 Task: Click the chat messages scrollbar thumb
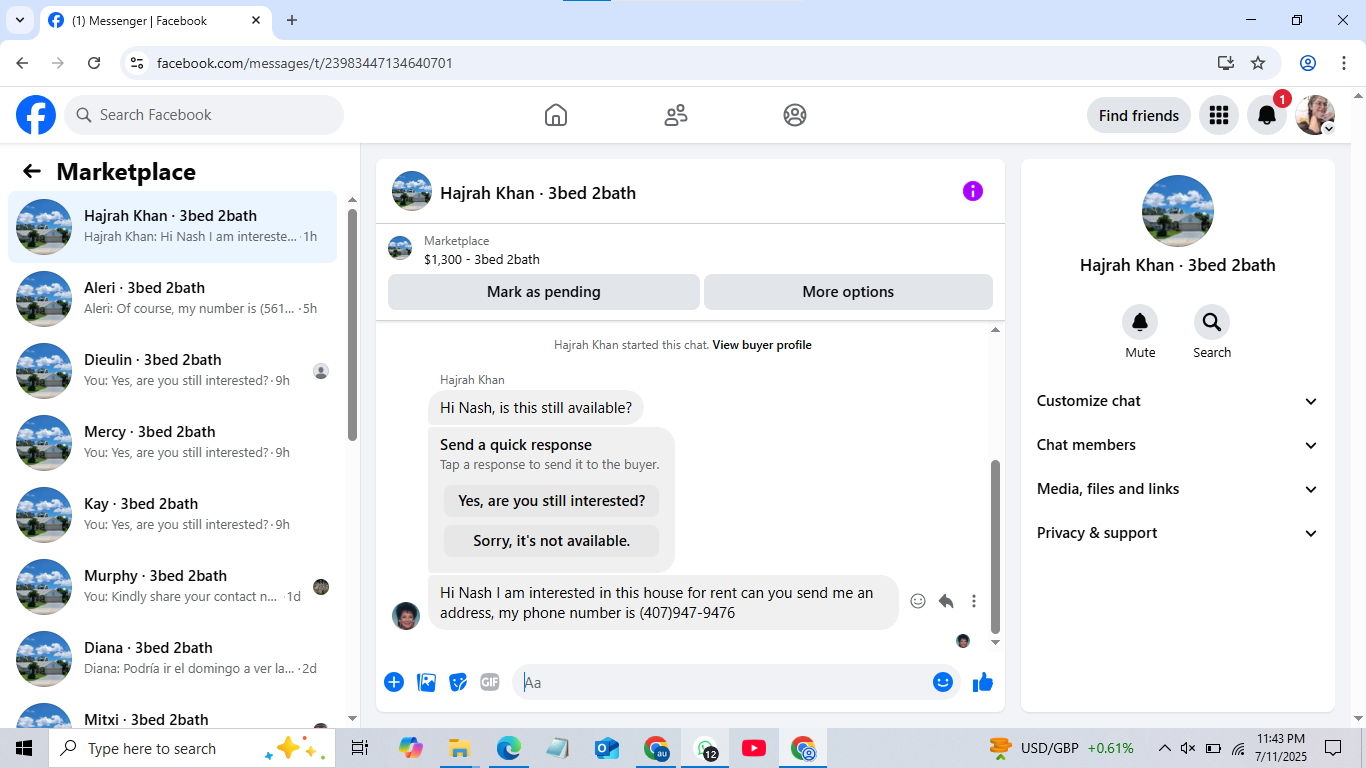click(995, 547)
